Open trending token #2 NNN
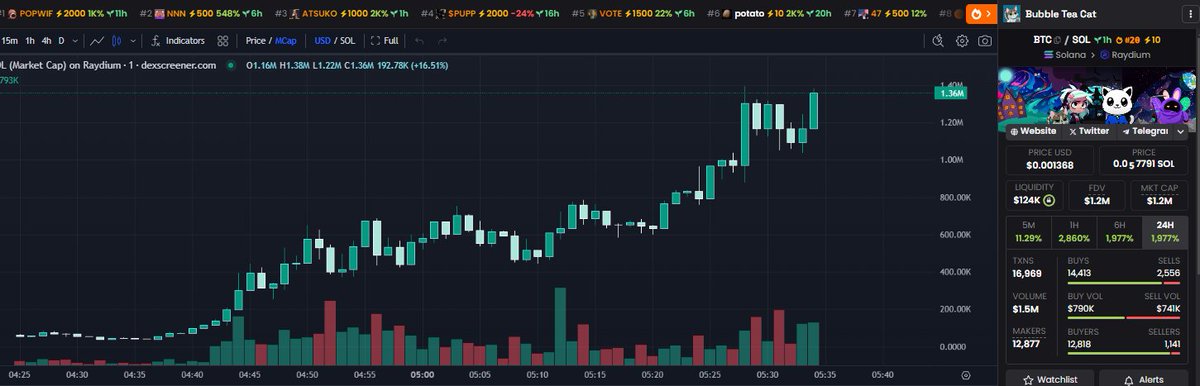This screenshot has height=386, width=1200. click(200, 14)
